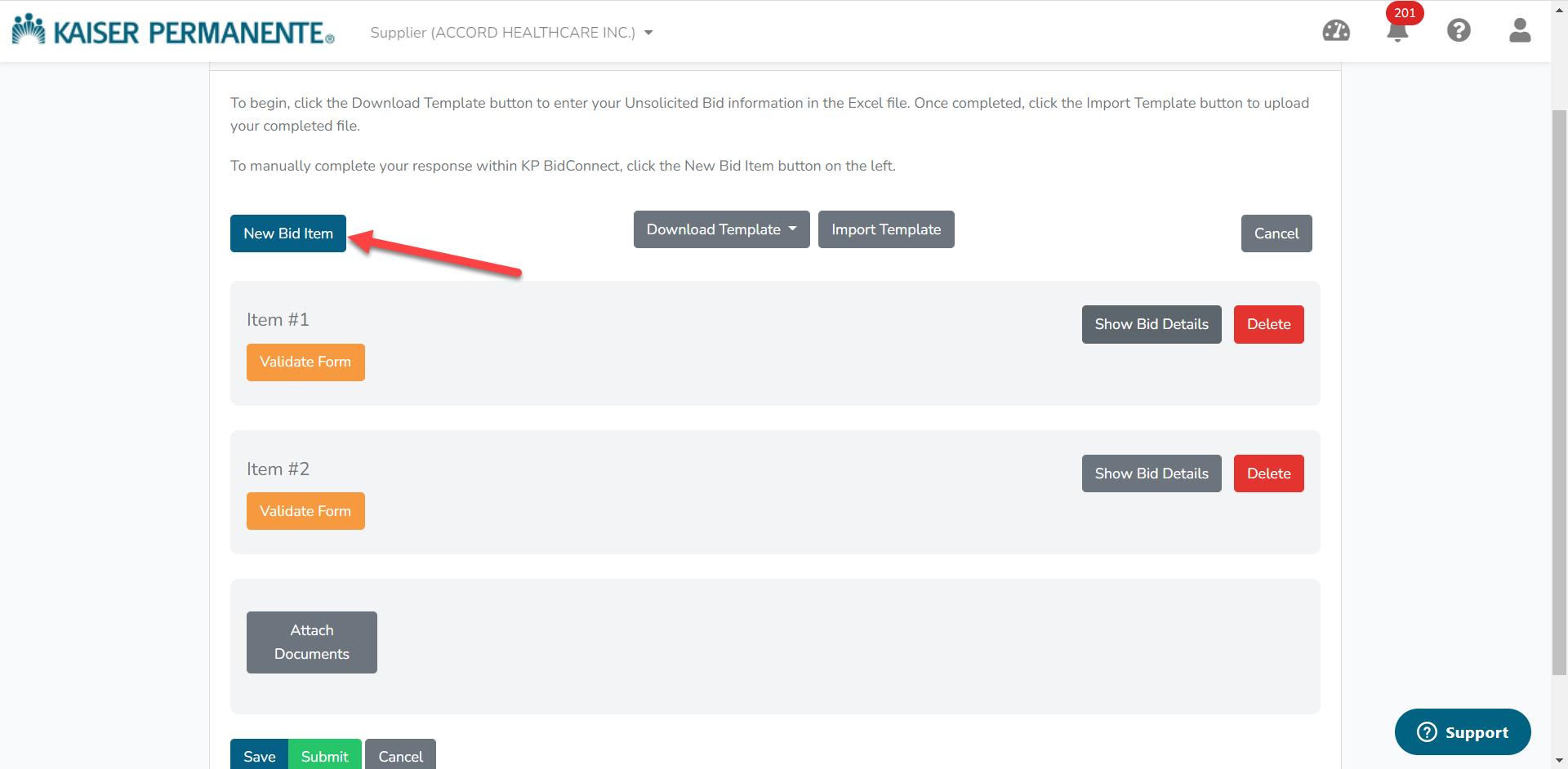This screenshot has width=1568, height=769.
Task: Create a New Bid Item
Action: pos(287,233)
